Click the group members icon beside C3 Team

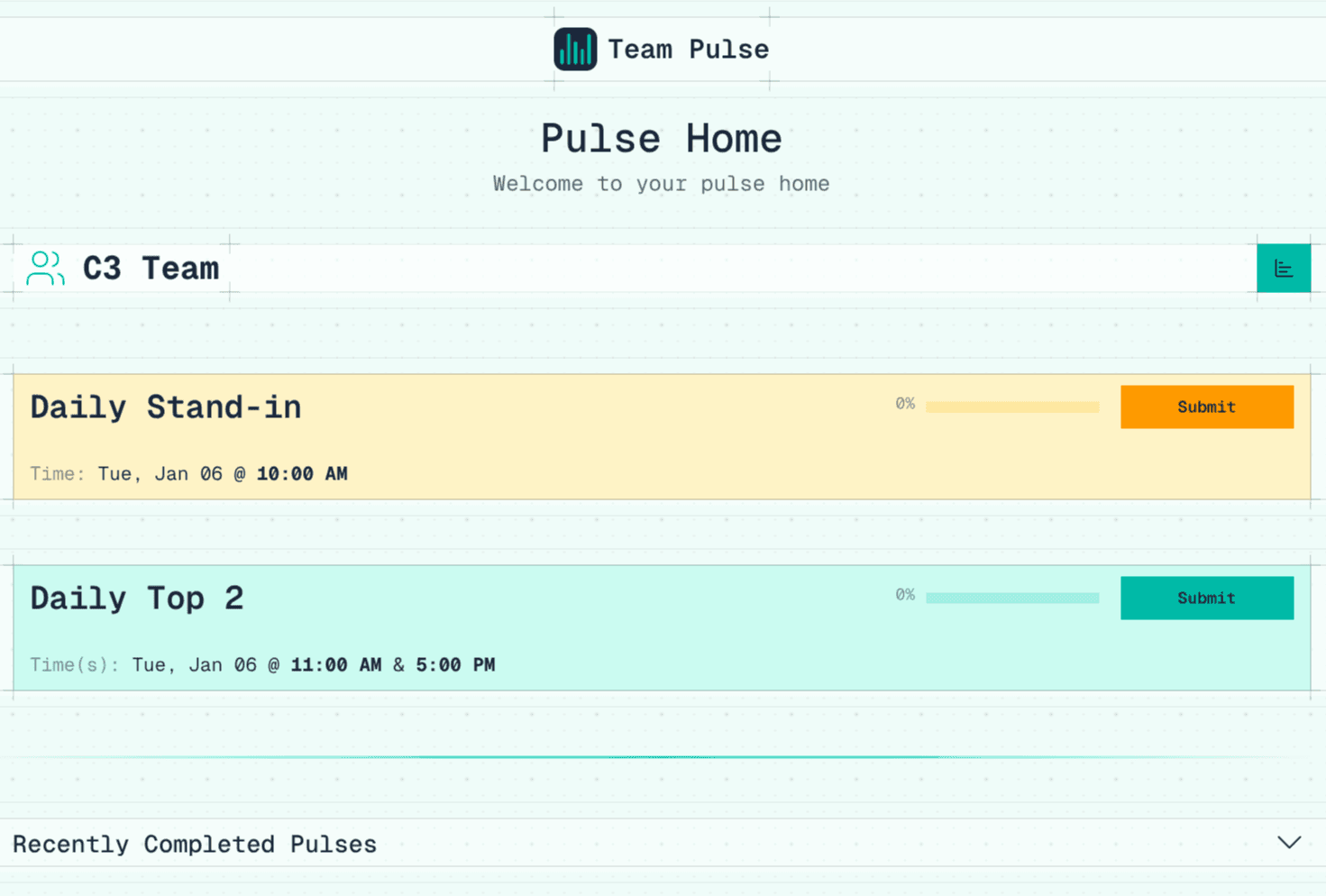pyautogui.click(x=44, y=268)
